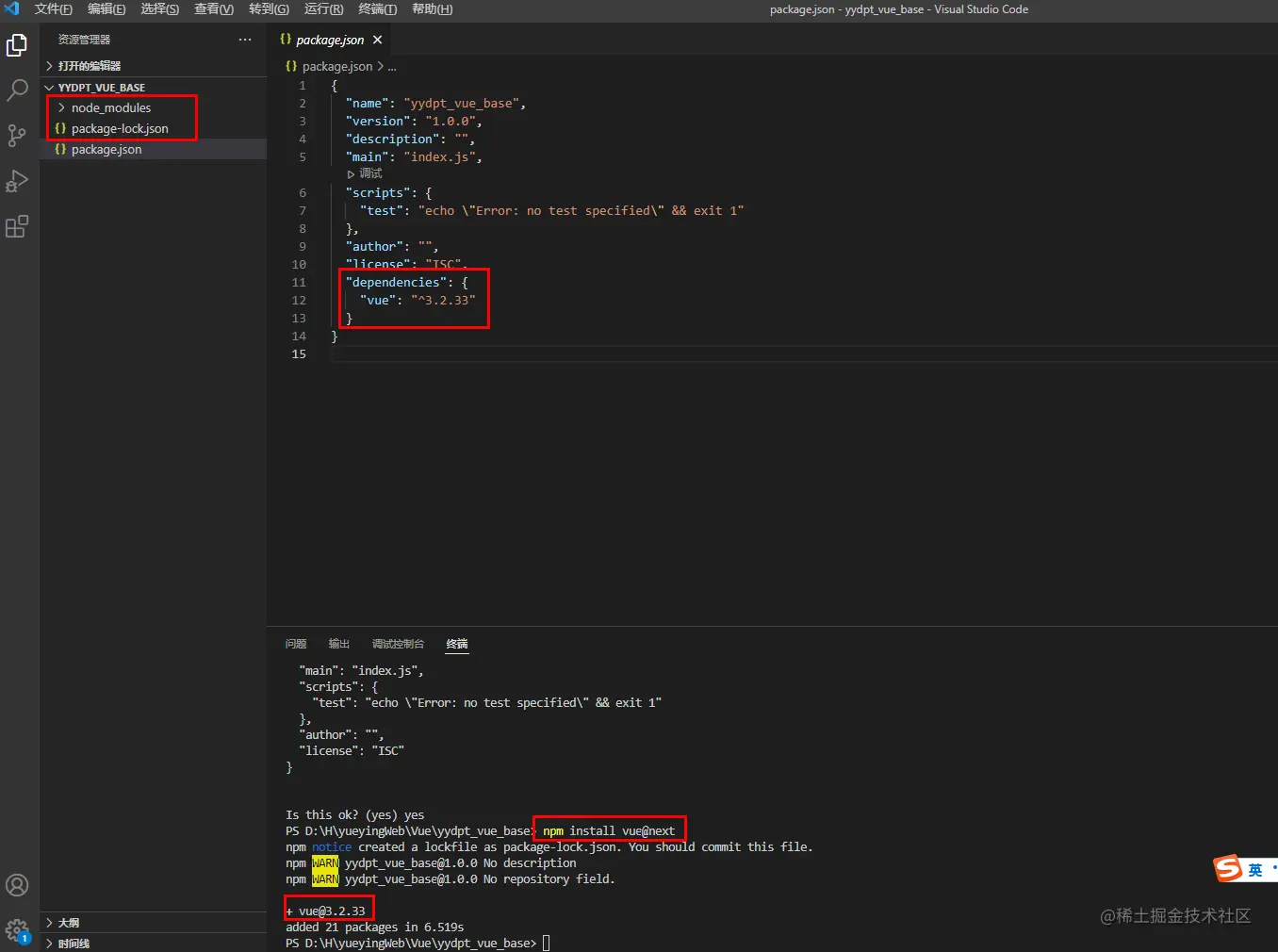Click the 资源管理器 explorer panel title
Screen dimensions: 1278x952
(x=84, y=40)
